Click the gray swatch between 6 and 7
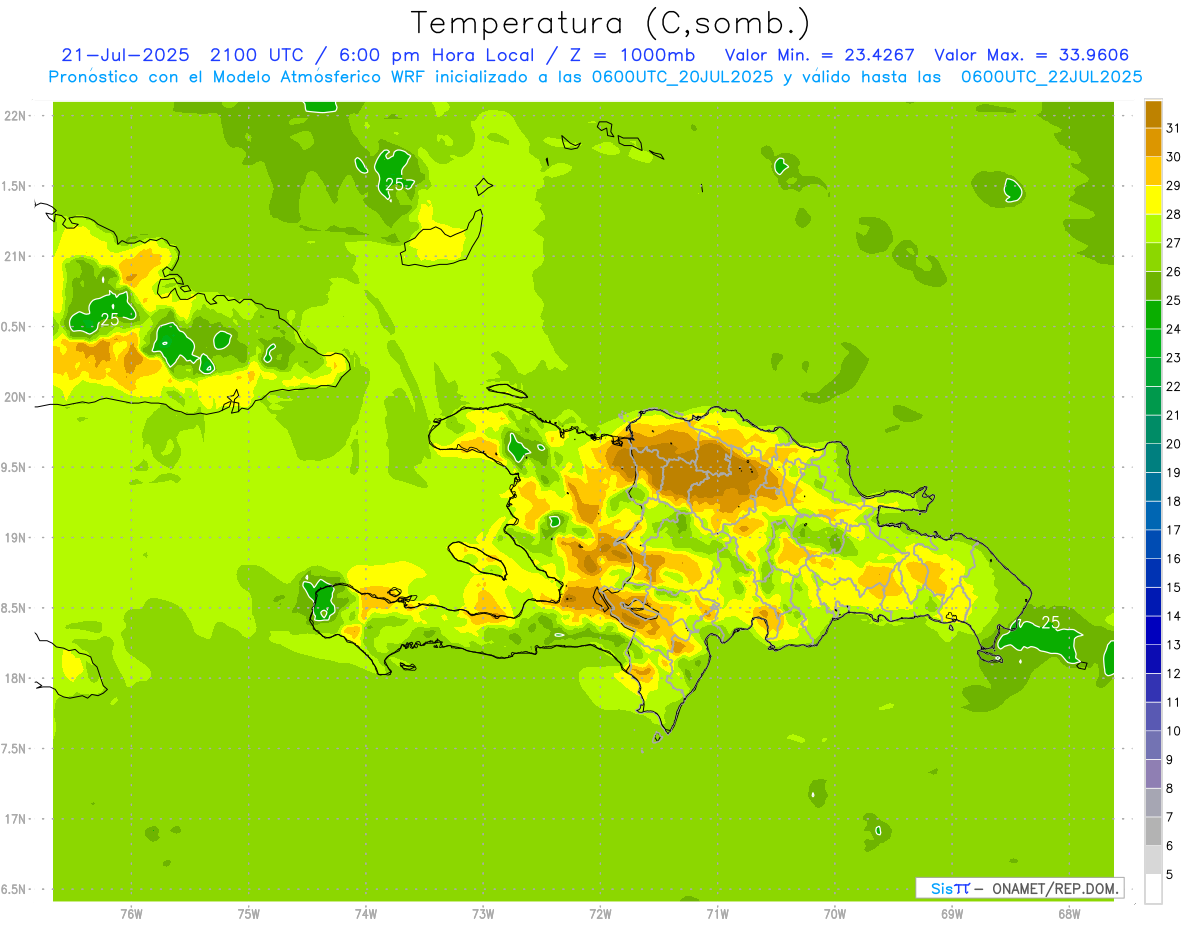This screenshot has width=1200, height=927. 1153,831
